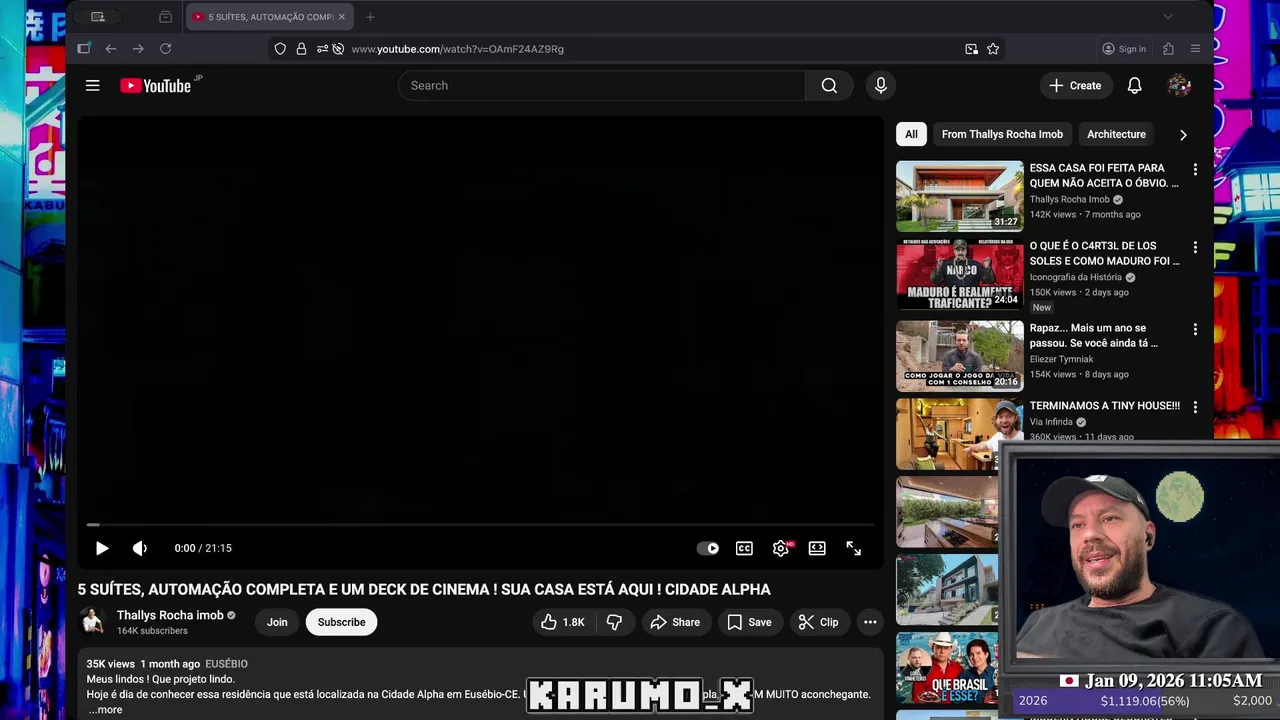Select From Thallys Rocha Imob chip
Viewport: 1280px width, 720px height.
1002,134
